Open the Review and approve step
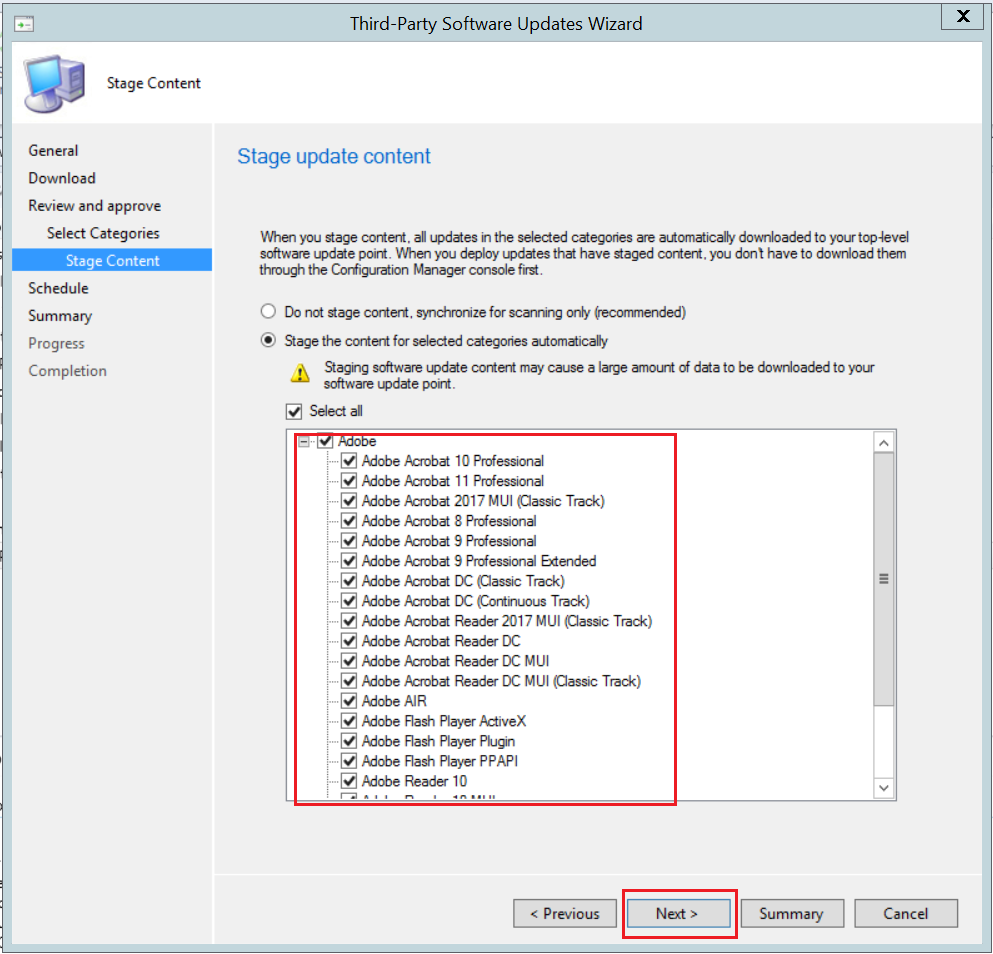Image resolution: width=993 pixels, height=954 pixels. point(94,206)
